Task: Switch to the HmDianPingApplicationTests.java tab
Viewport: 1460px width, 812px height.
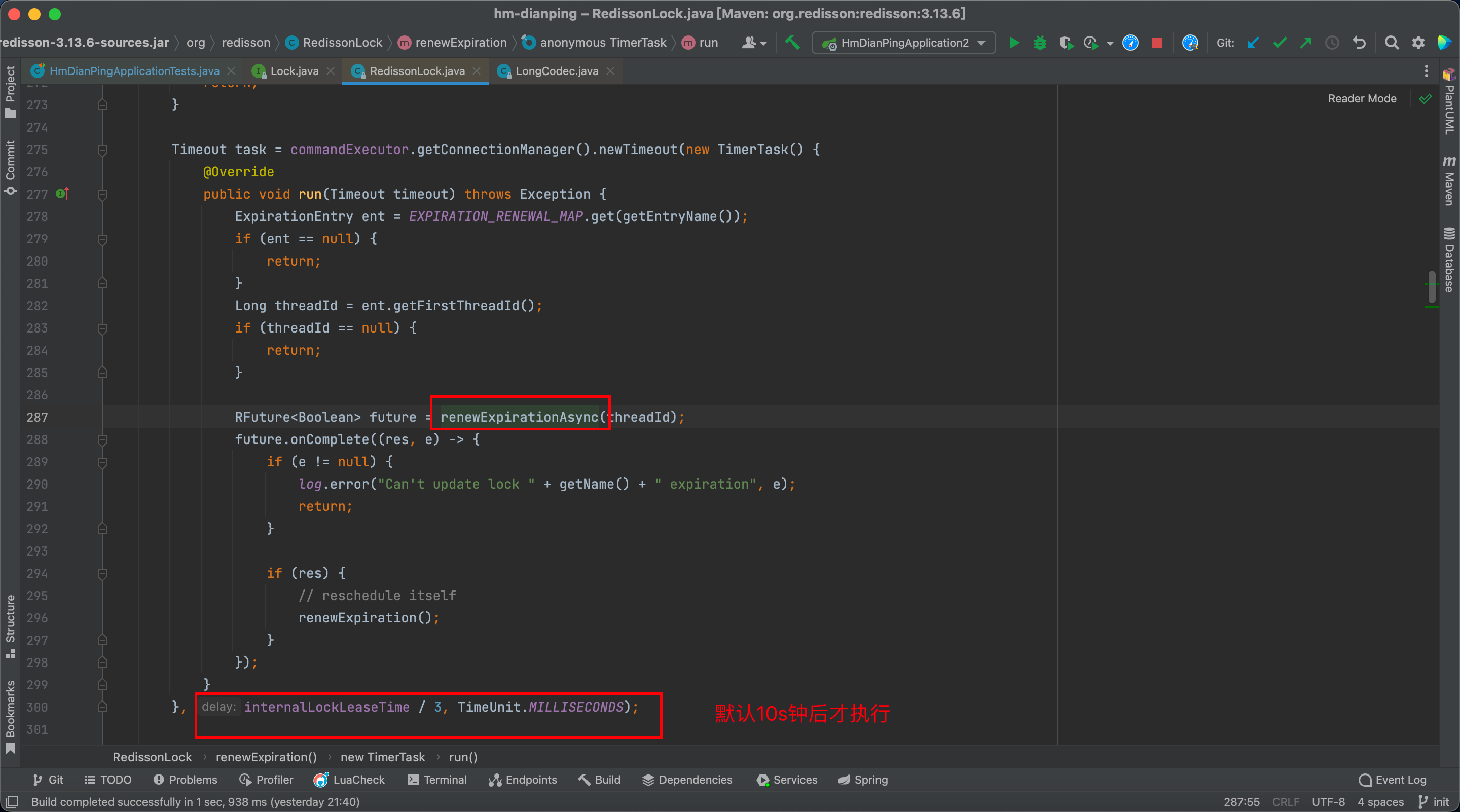Action: click(134, 71)
